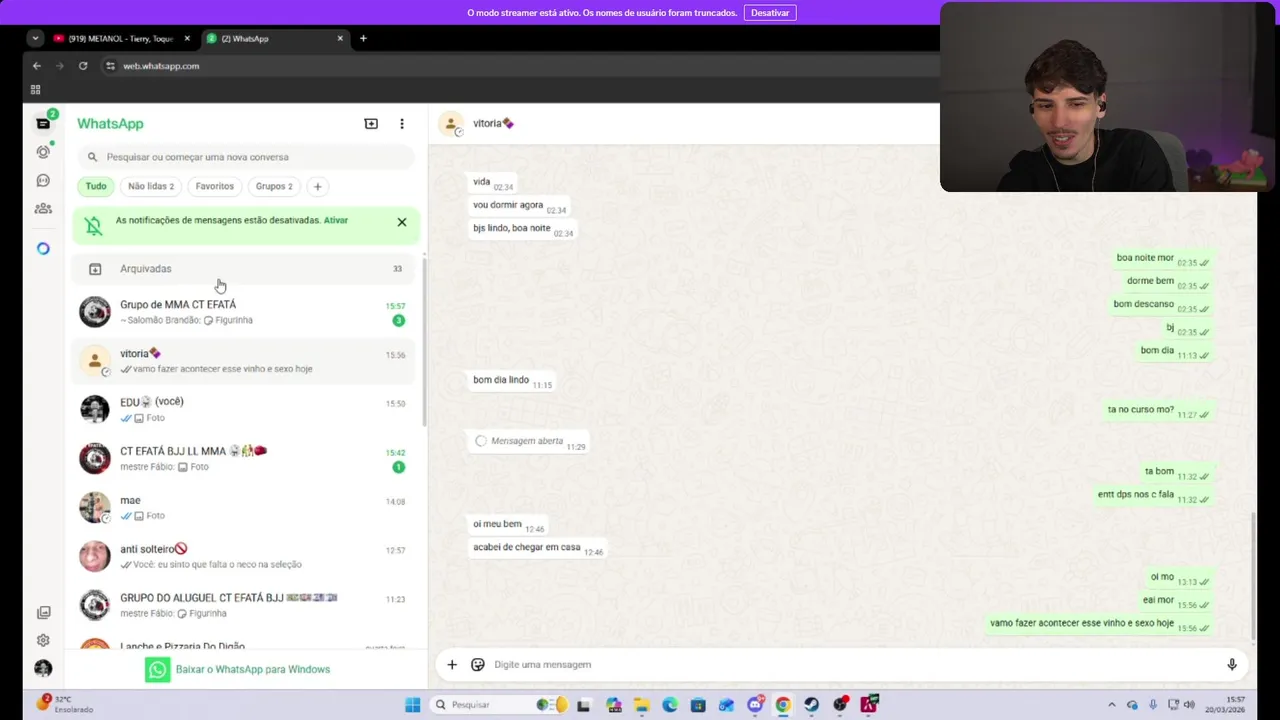The image size is (1280, 720).
Task: Open the tab search dropdown arrow
Action: pyautogui.click(x=35, y=38)
